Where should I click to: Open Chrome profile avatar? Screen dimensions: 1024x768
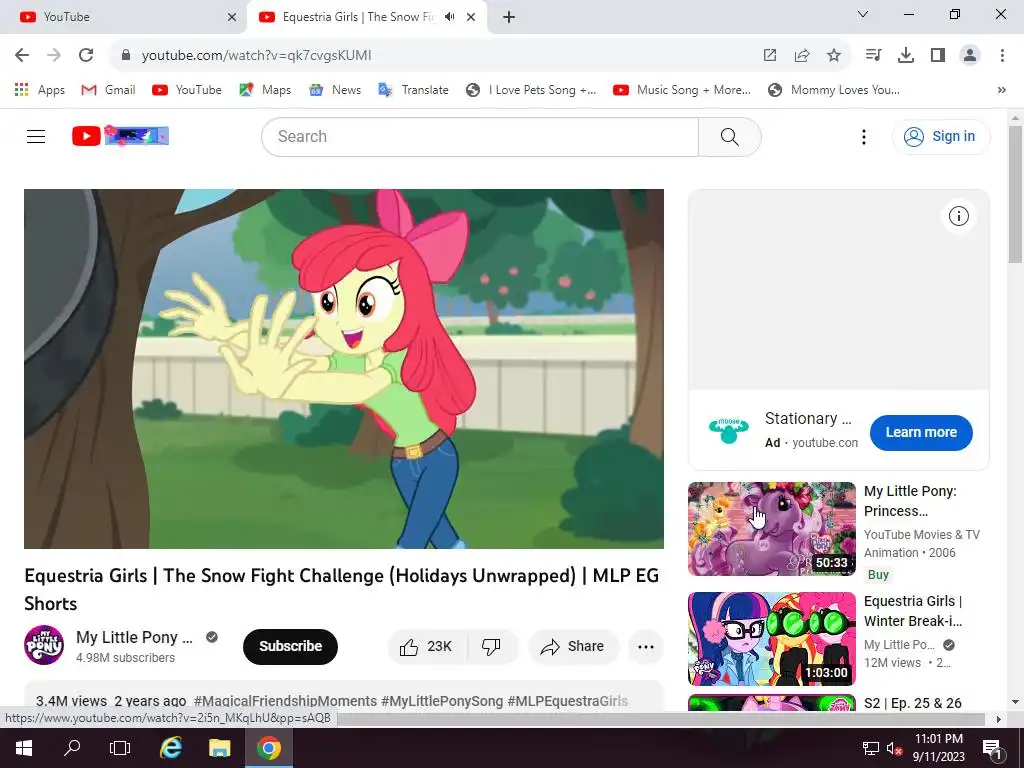(x=970, y=55)
